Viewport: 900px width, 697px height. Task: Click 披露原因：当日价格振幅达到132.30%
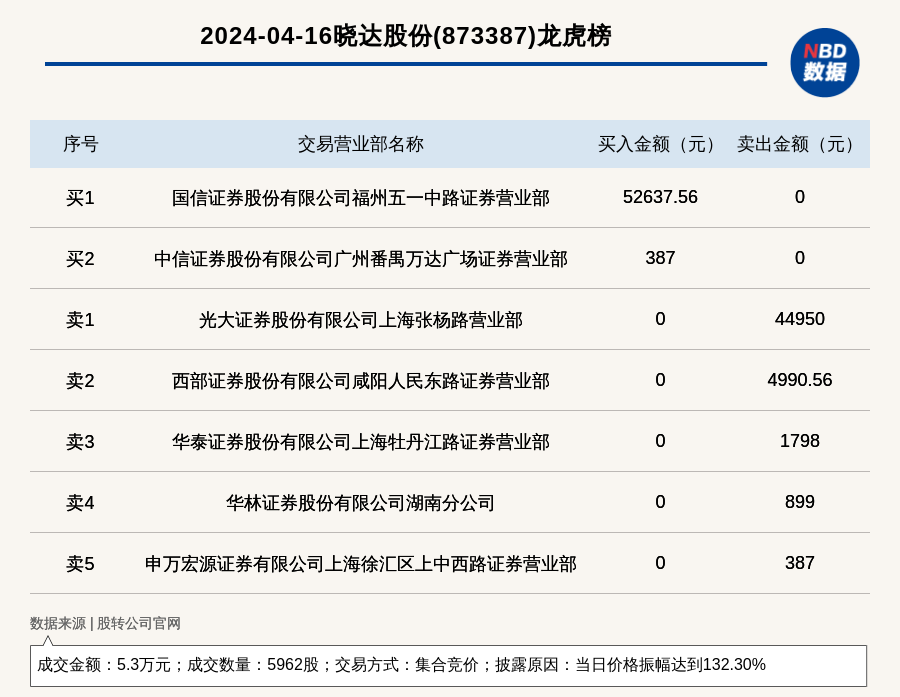pos(630,665)
